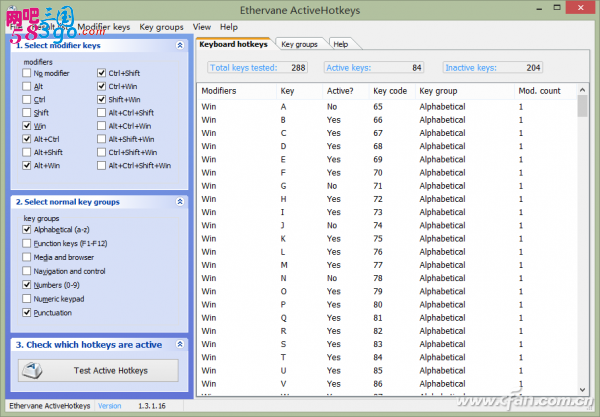Uncheck the Alt+Ctrl checkbox

click(26, 139)
